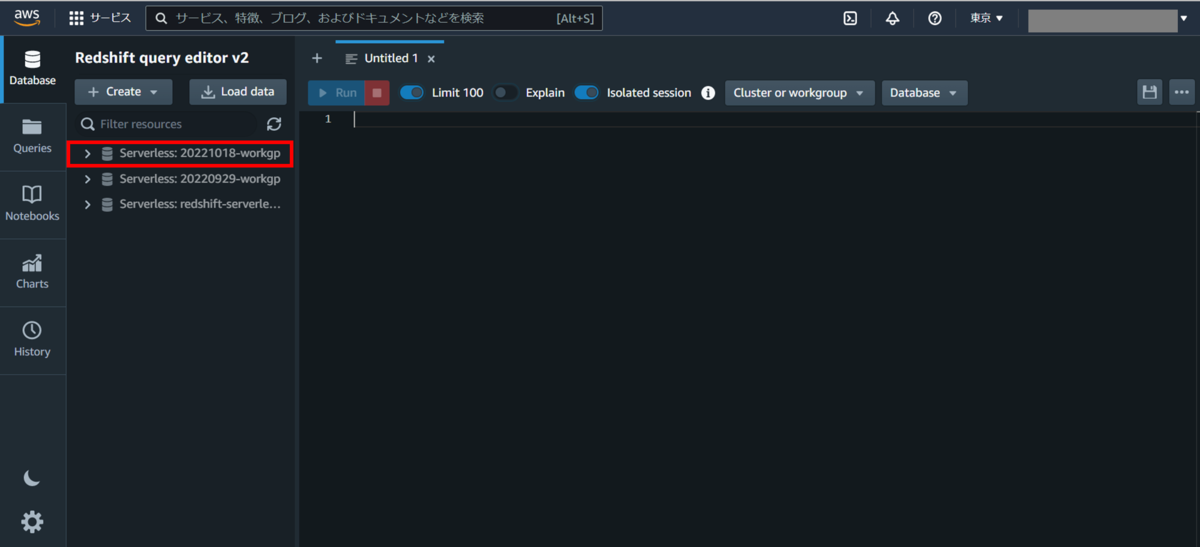
Task: Toggle the Explain switch
Action: pyautogui.click(x=506, y=93)
